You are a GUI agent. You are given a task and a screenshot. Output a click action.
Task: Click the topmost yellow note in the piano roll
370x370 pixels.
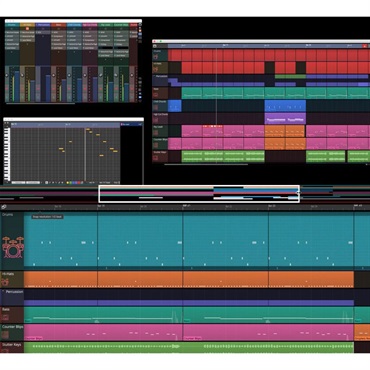[88, 129]
